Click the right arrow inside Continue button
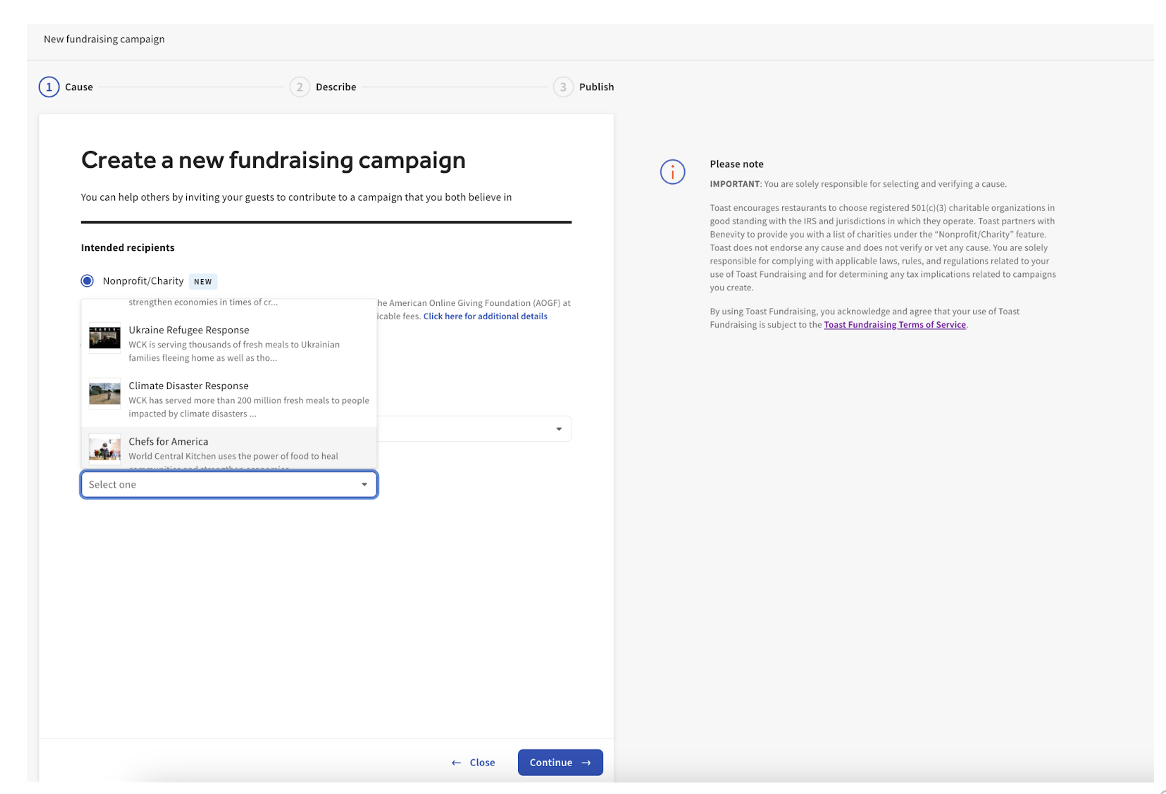This screenshot has width=1166, height=794. pyautogui.click(x=586, y=763)
